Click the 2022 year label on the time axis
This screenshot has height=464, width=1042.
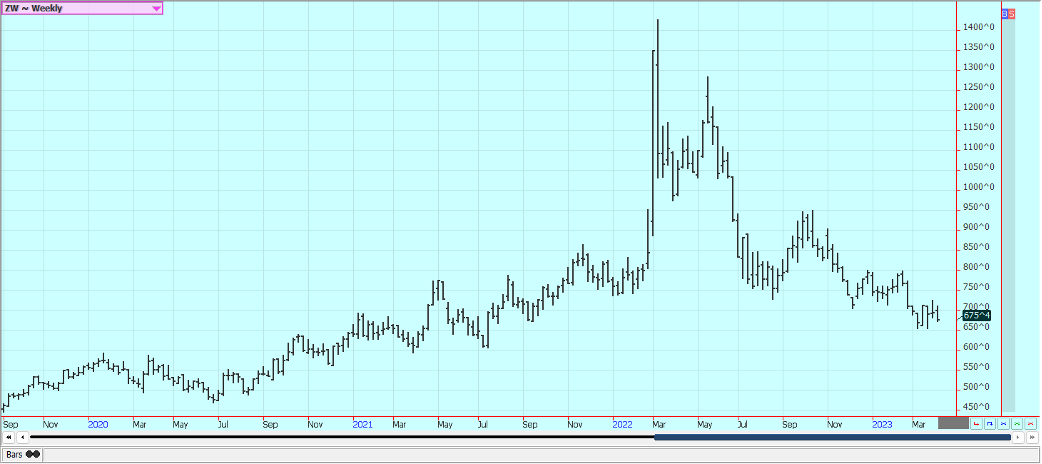[623, 423]
